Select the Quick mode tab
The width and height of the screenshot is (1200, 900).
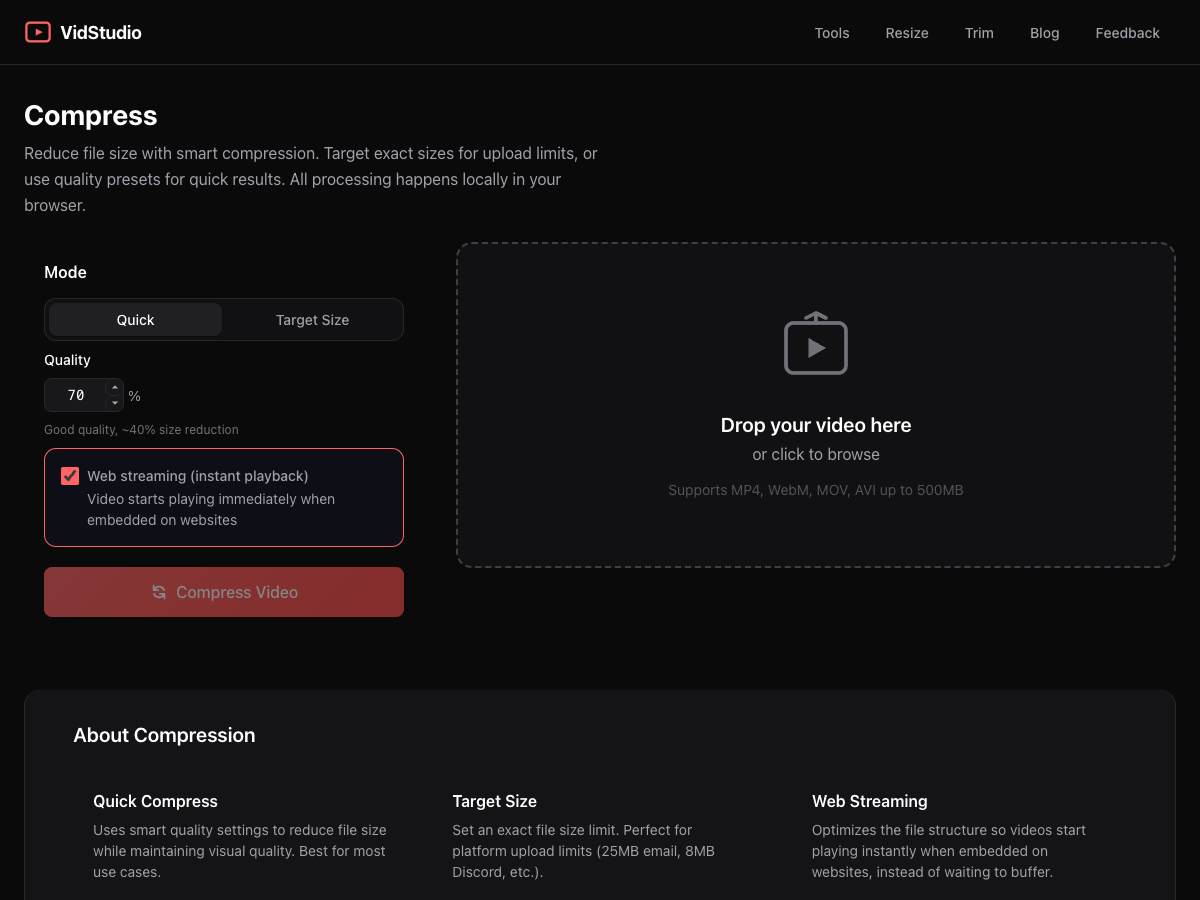(x=134, y=319)
